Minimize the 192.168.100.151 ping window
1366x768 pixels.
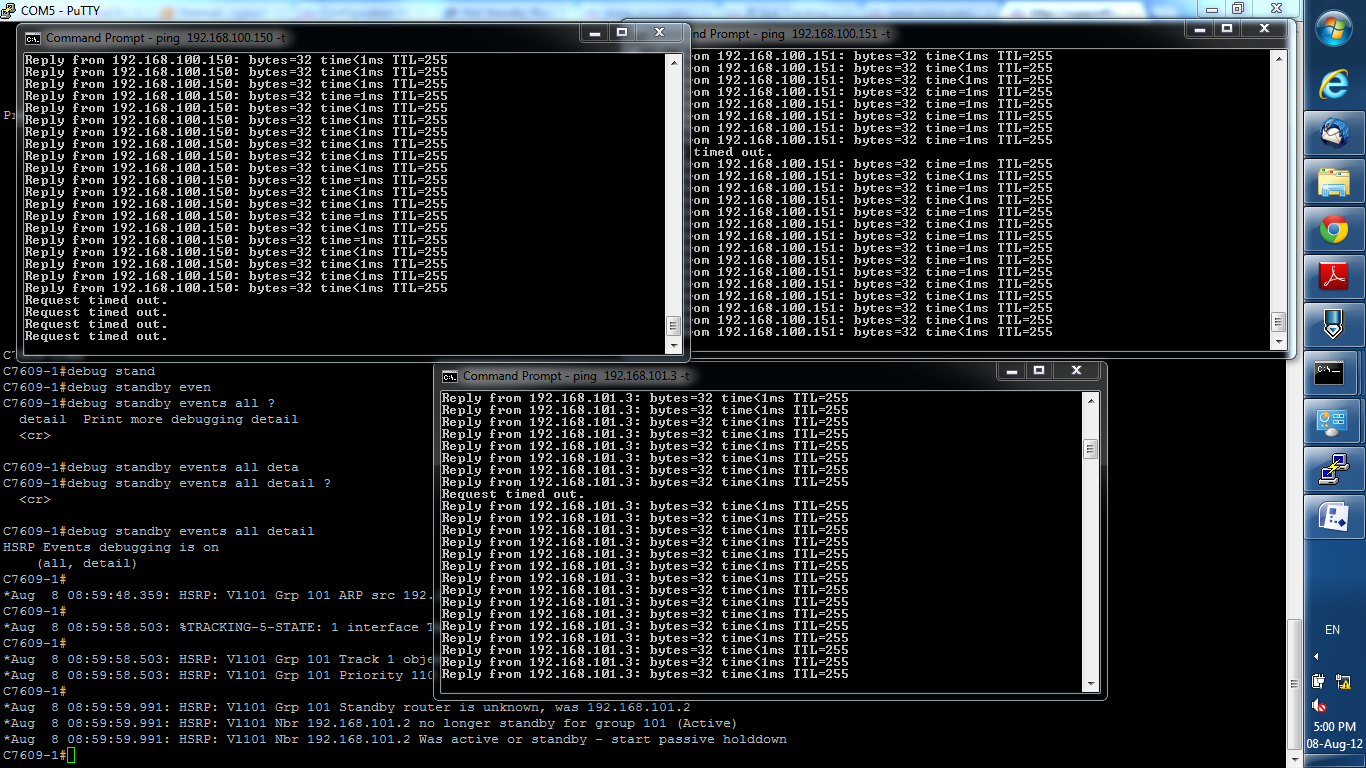(x=1199, y=29)
